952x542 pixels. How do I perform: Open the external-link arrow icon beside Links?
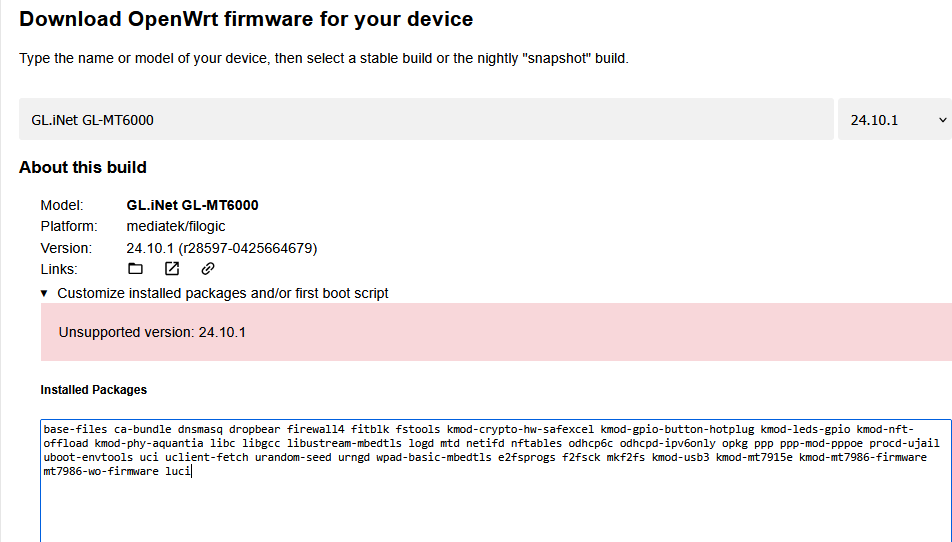[x=172, y=268]
